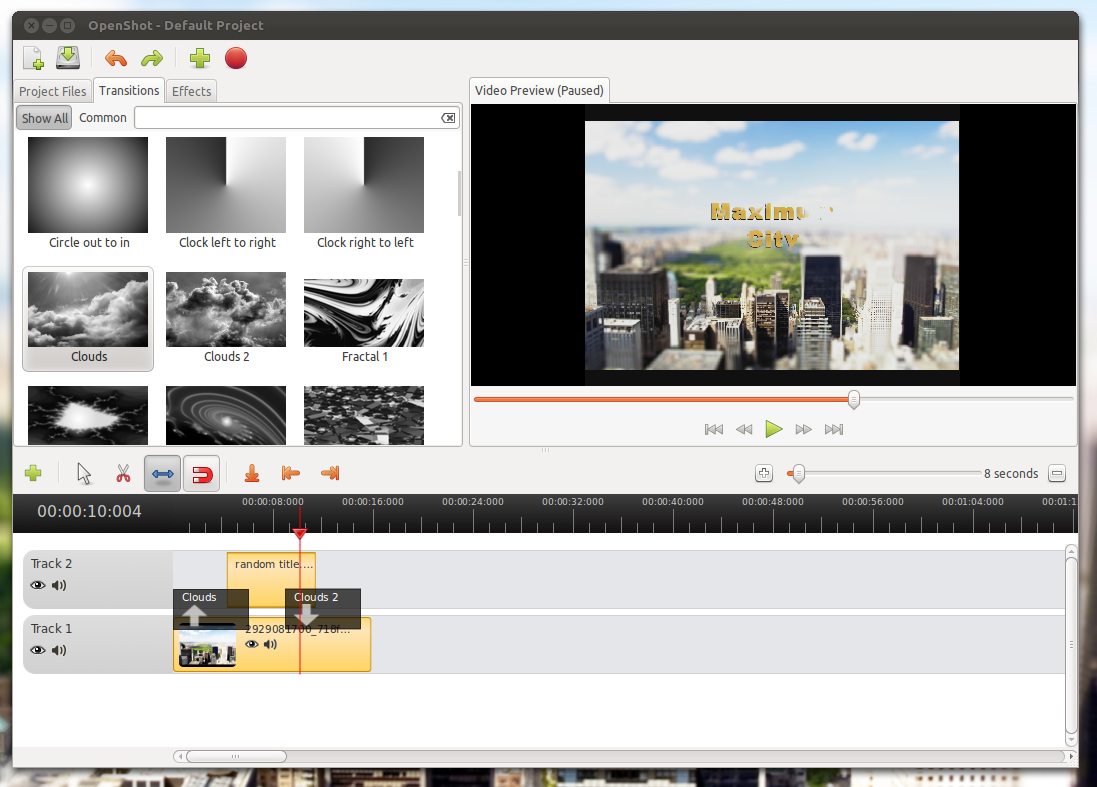This screenshot has width=1097, height=787.
Task: Click the horizontal timeline scrollbar
Action: click(236, 756)
